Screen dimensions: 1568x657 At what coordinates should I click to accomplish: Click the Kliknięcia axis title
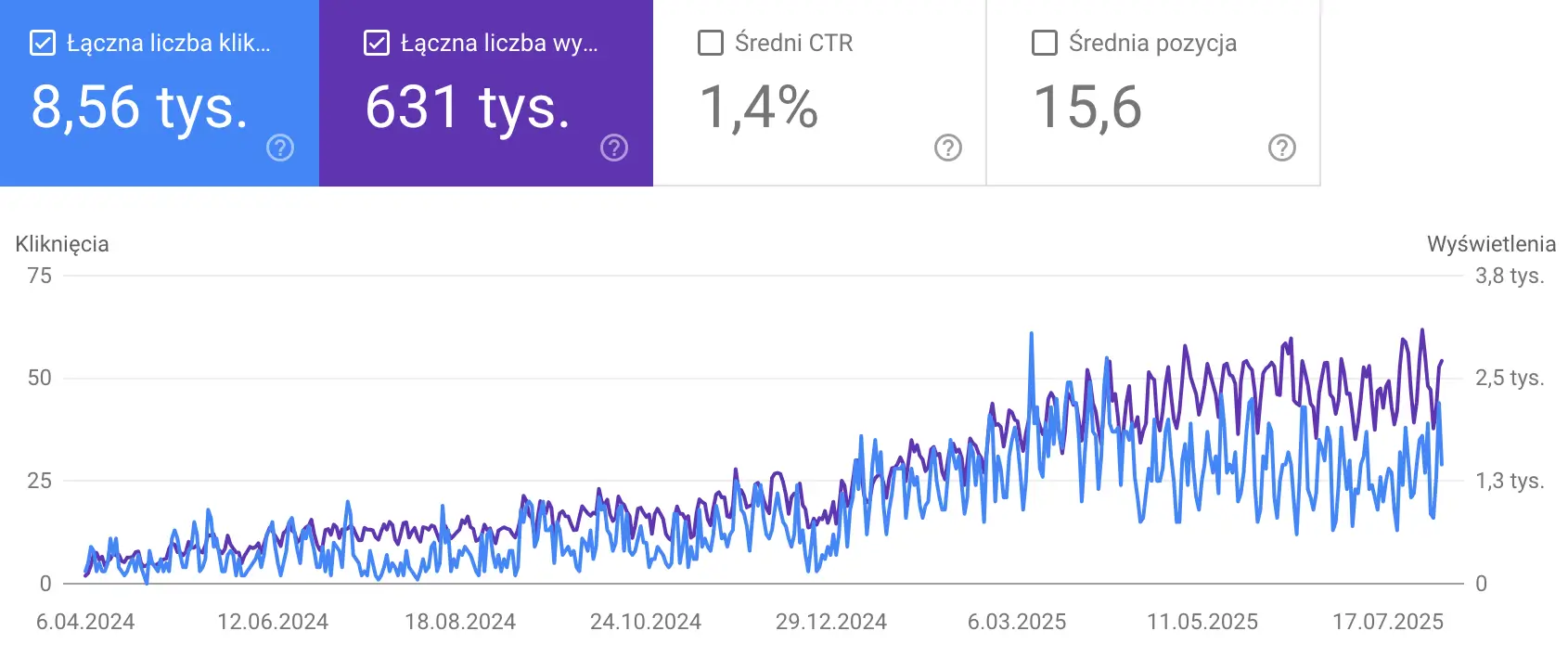click(x=62, y=244)
